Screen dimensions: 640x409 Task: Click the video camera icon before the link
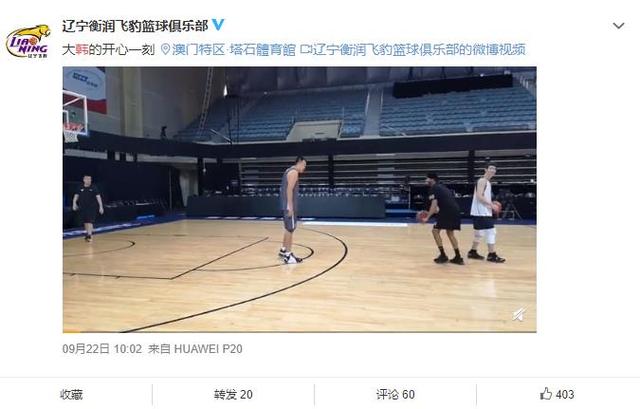click(305, 49)
